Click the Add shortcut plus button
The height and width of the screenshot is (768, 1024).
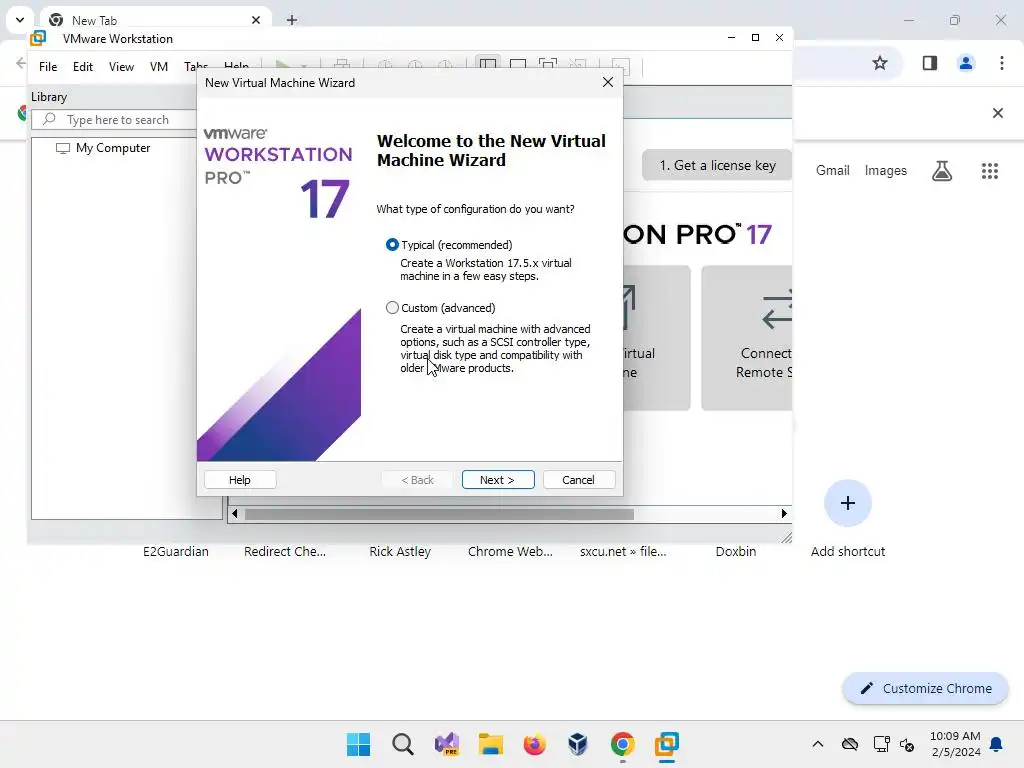click(848, 503)
